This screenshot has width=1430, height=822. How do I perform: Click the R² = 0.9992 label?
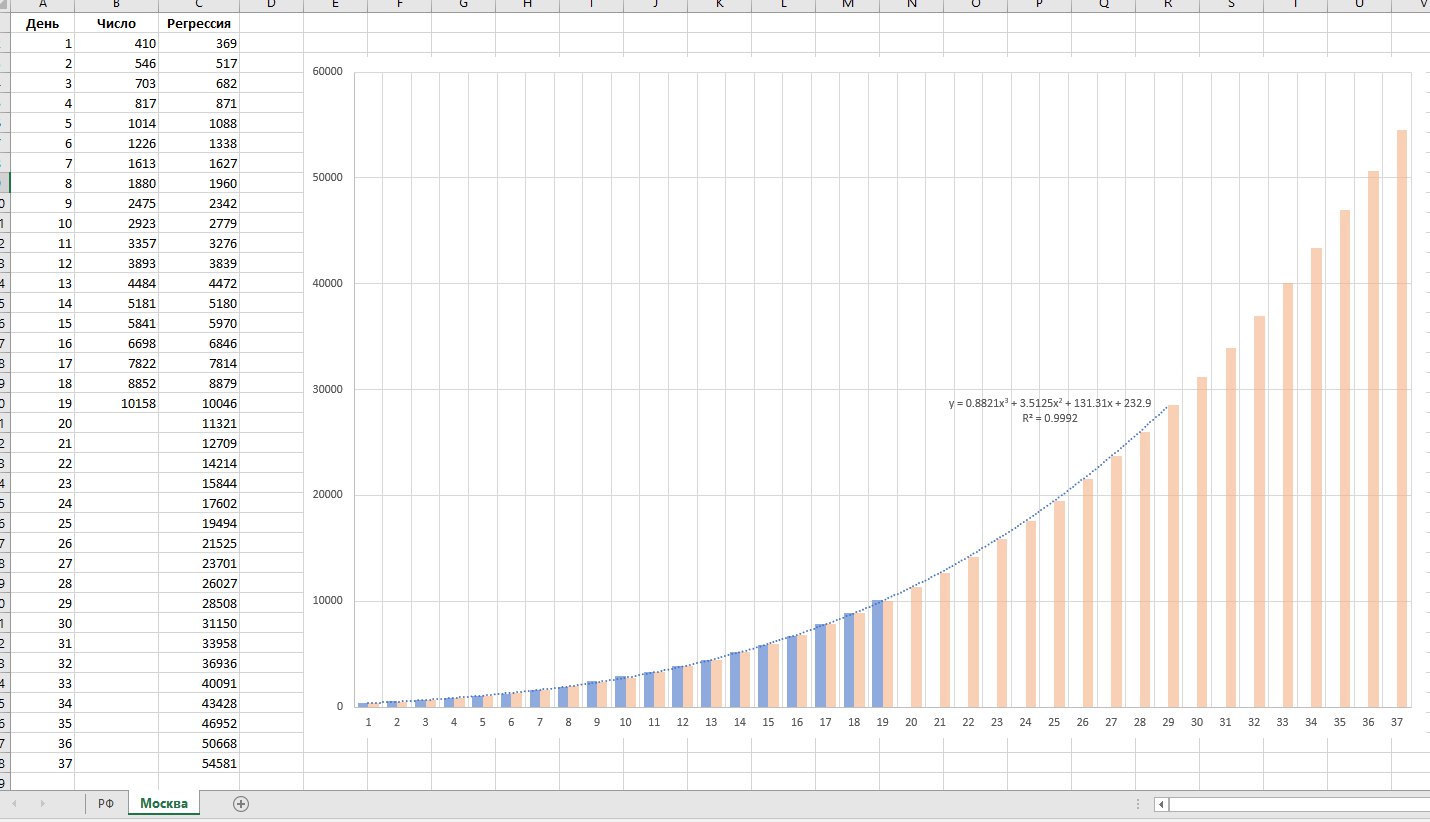point(1050,419)
